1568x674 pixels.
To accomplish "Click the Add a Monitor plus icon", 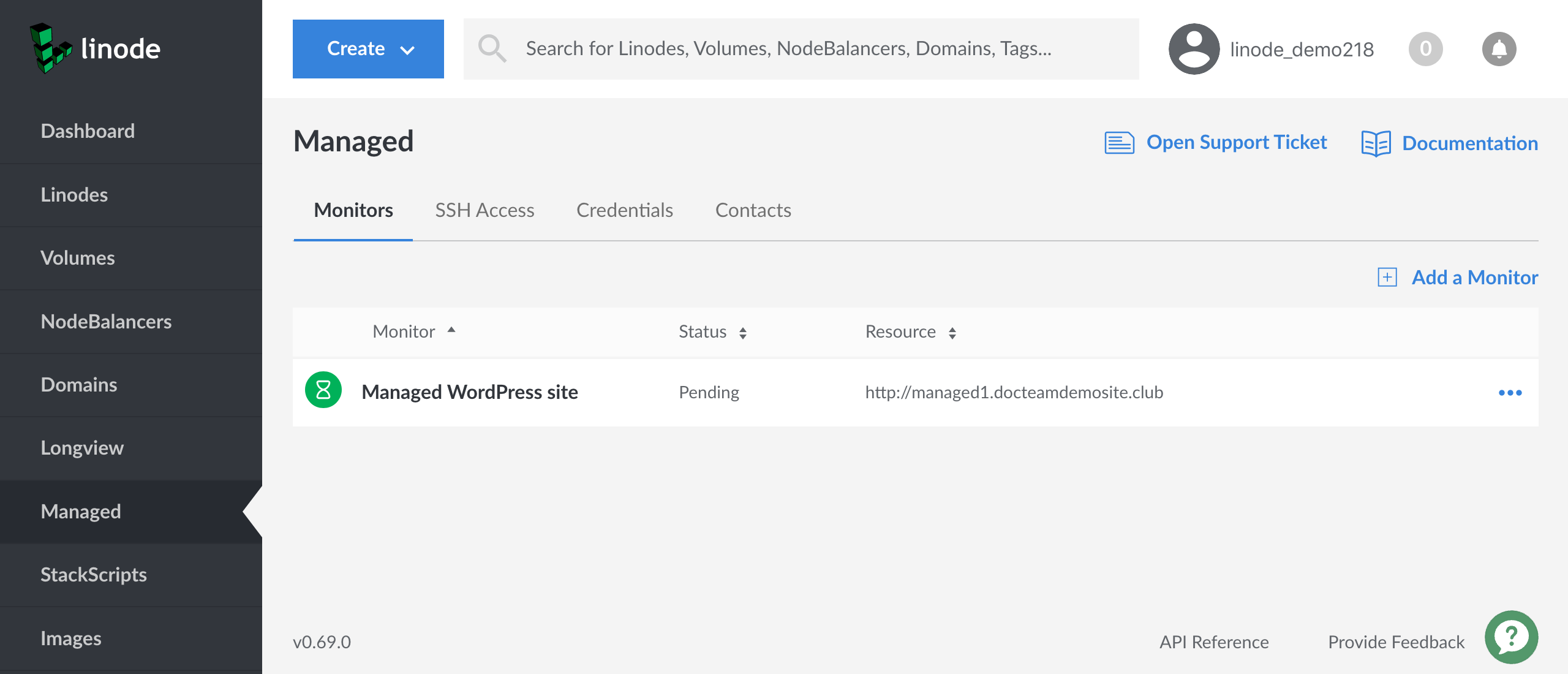I will coord(1387,278).
